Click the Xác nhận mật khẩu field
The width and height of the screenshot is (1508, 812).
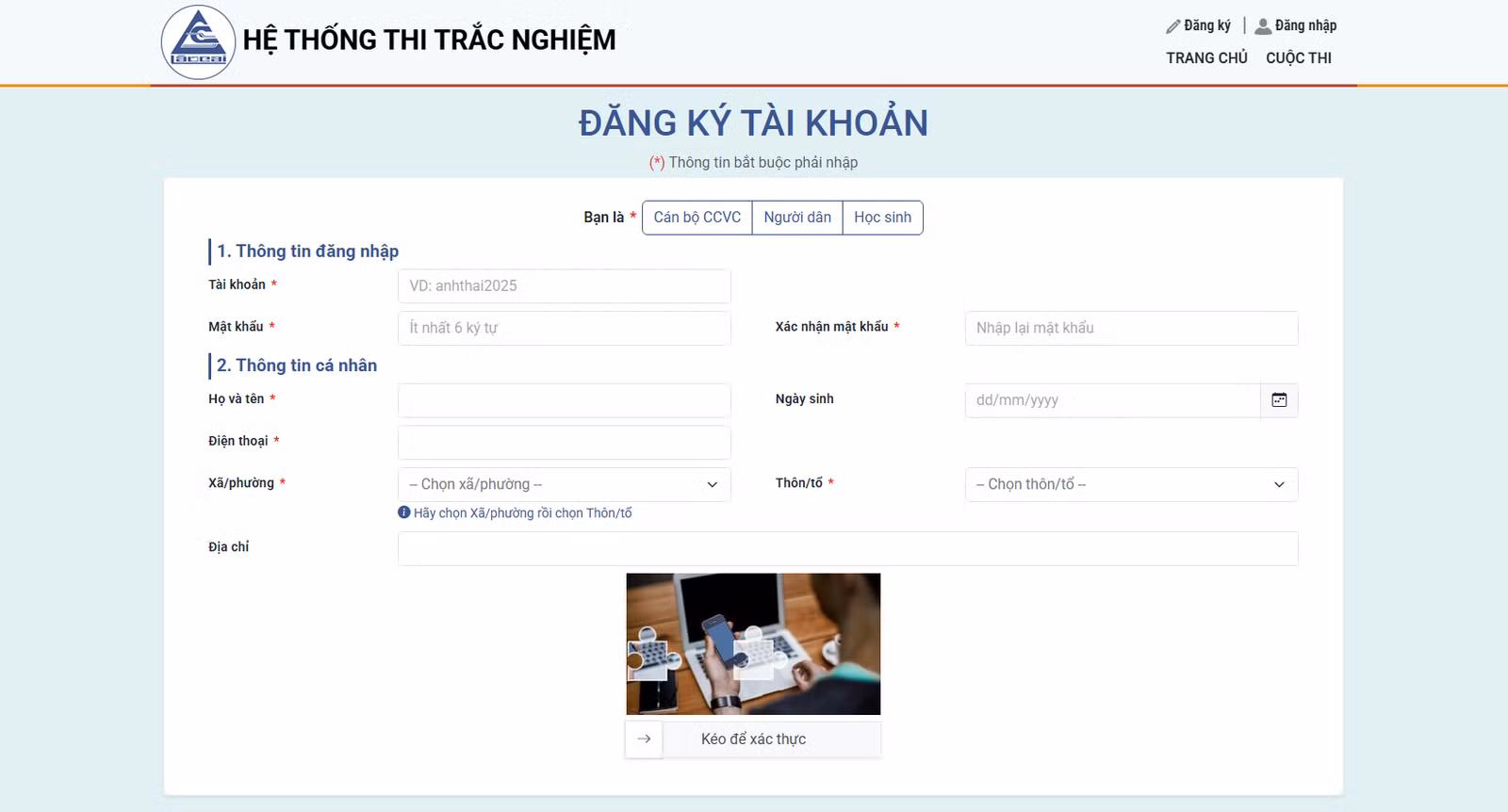coord(1131,328)
